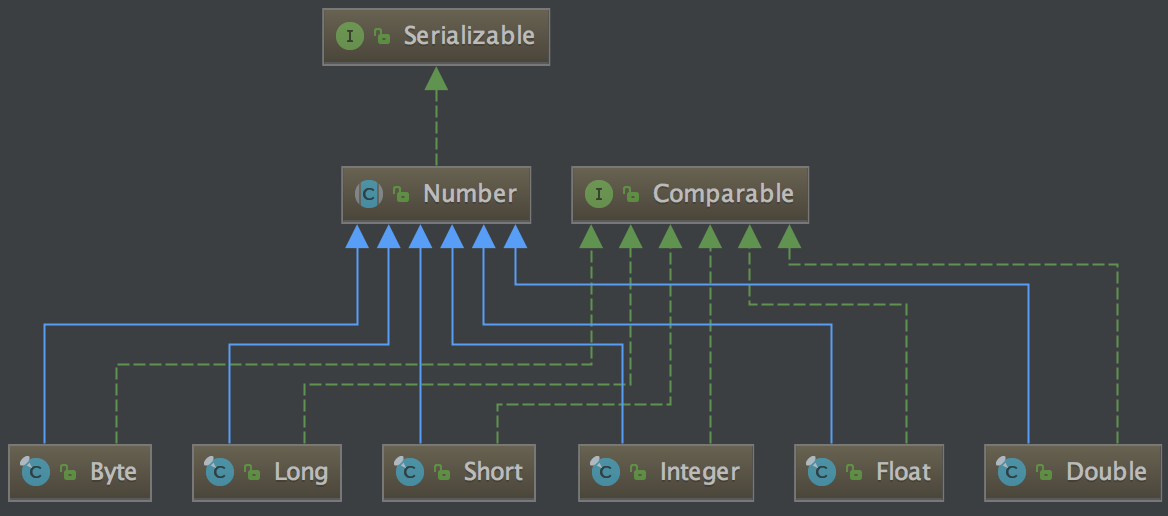This screenshot has height=516, width=1168.
Task: Click the Double class icon
Action: click(x=1012, y=472)
